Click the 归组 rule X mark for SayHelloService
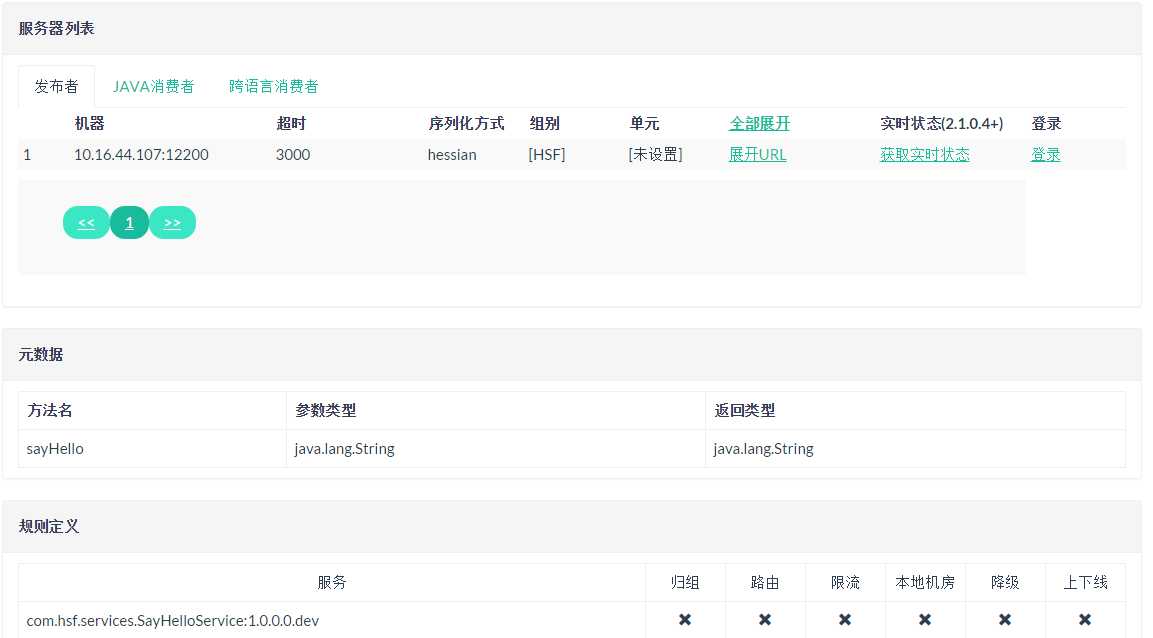Image resolution: width=1153 pixels, height=638 pixels. point(684,620)
